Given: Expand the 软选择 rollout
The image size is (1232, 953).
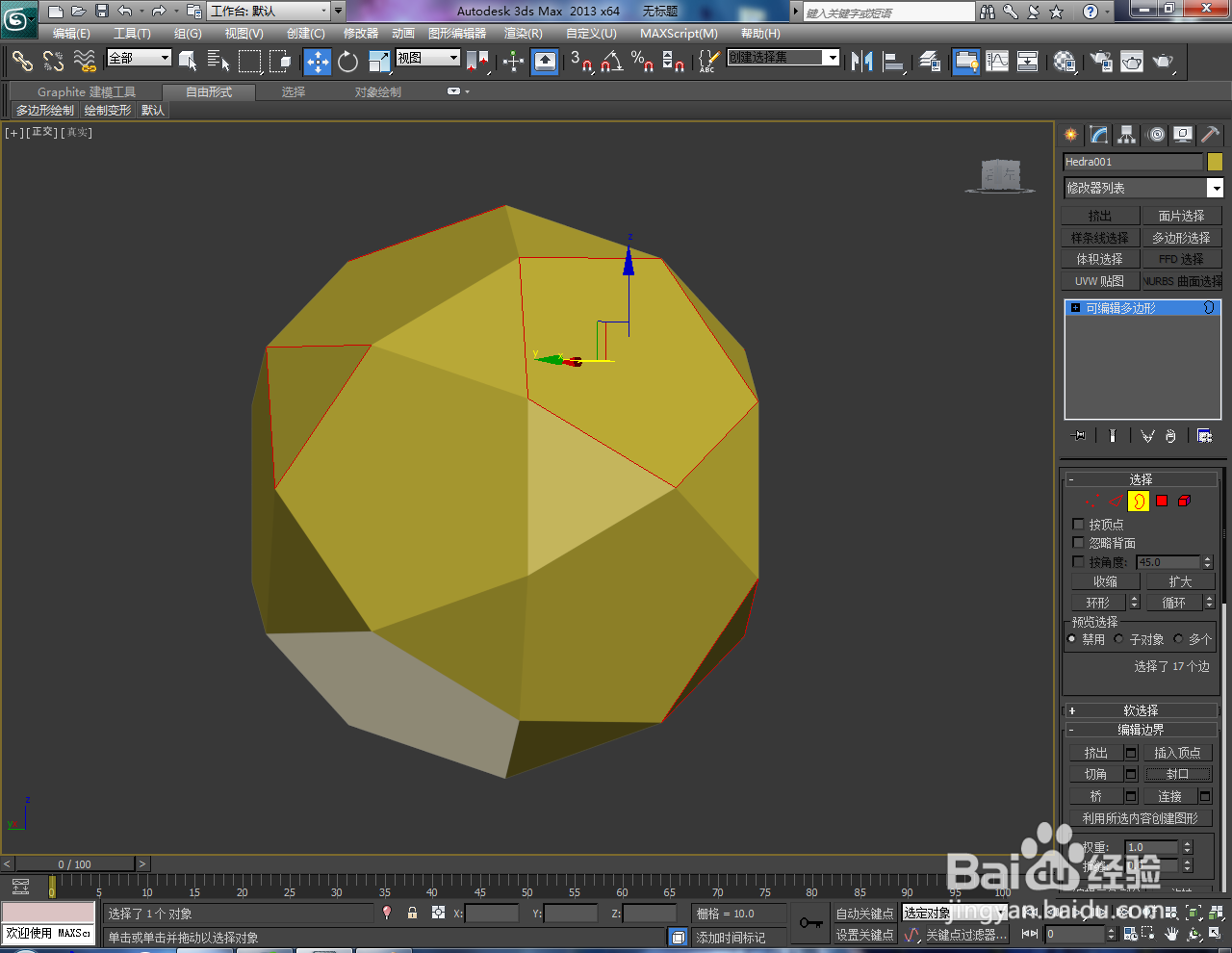Looking at the screenshot, I should coord(1141,710).
